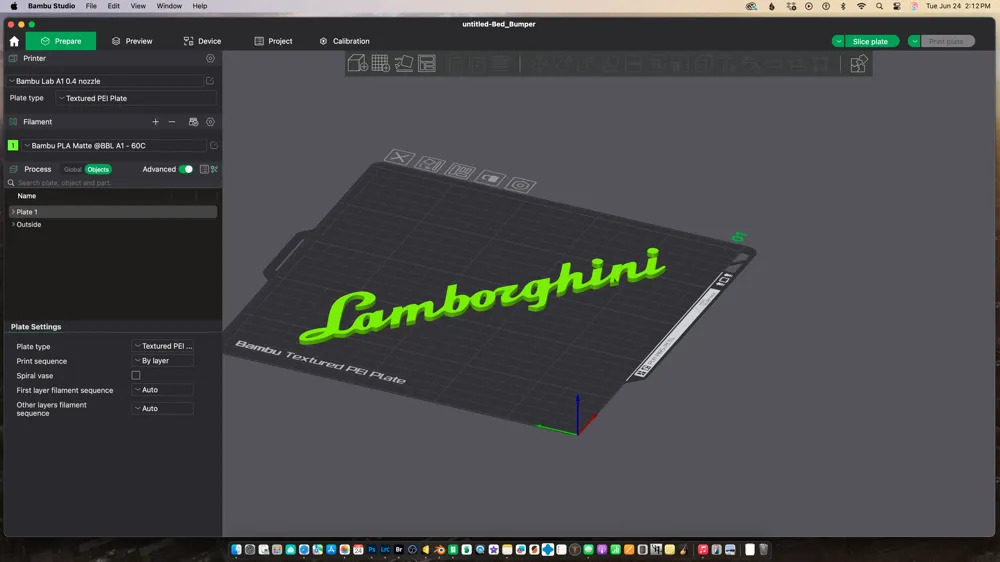Viewport: 1000px width, 562px height.
Task: Click the AMS filament sync icon
Action: point(194,122)
